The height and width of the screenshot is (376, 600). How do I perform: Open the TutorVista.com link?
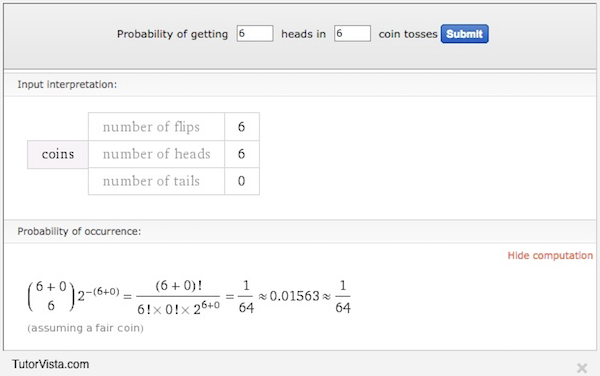tap(51, 364)
